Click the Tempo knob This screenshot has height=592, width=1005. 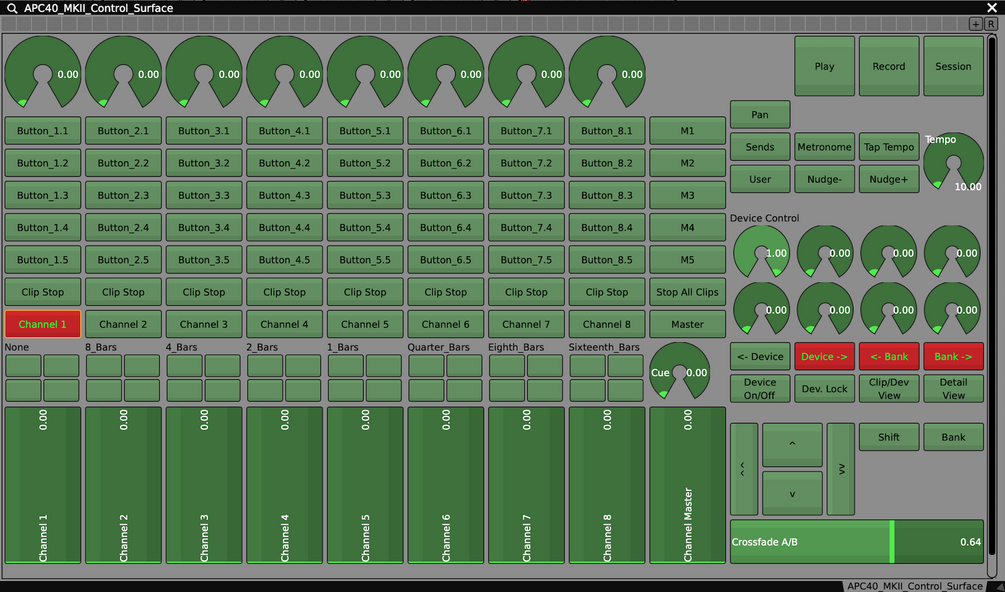pos(953,163)
